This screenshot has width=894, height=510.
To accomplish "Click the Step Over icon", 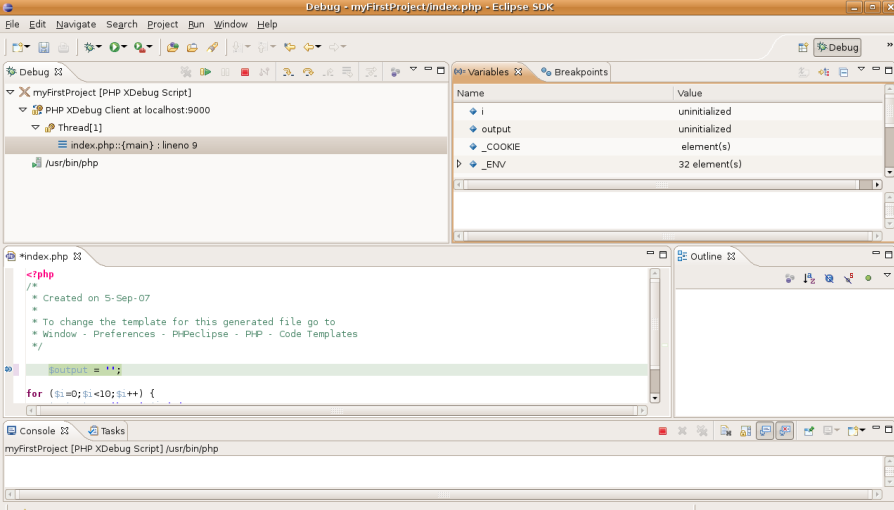I will [308, 72].
